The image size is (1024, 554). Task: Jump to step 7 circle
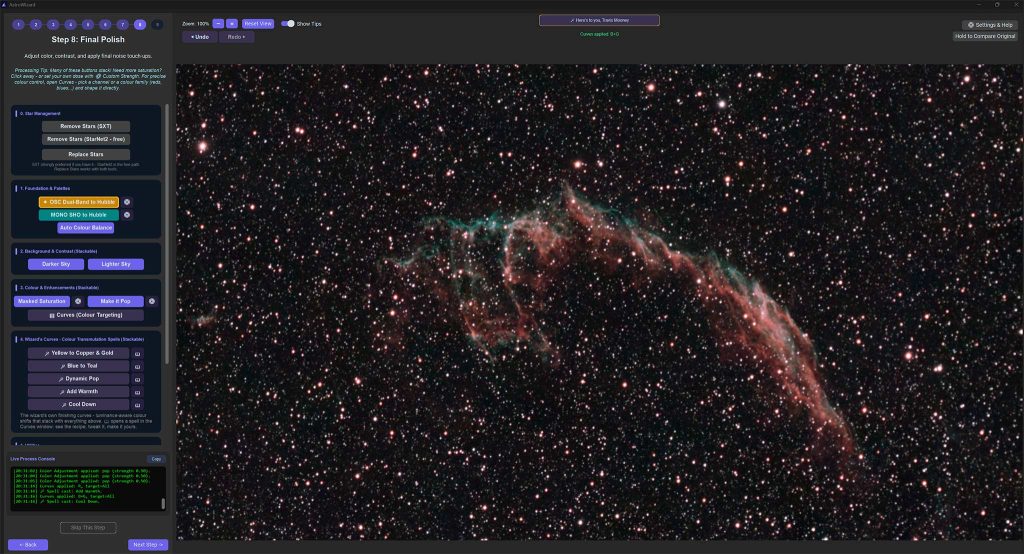(x=122, y=25)
